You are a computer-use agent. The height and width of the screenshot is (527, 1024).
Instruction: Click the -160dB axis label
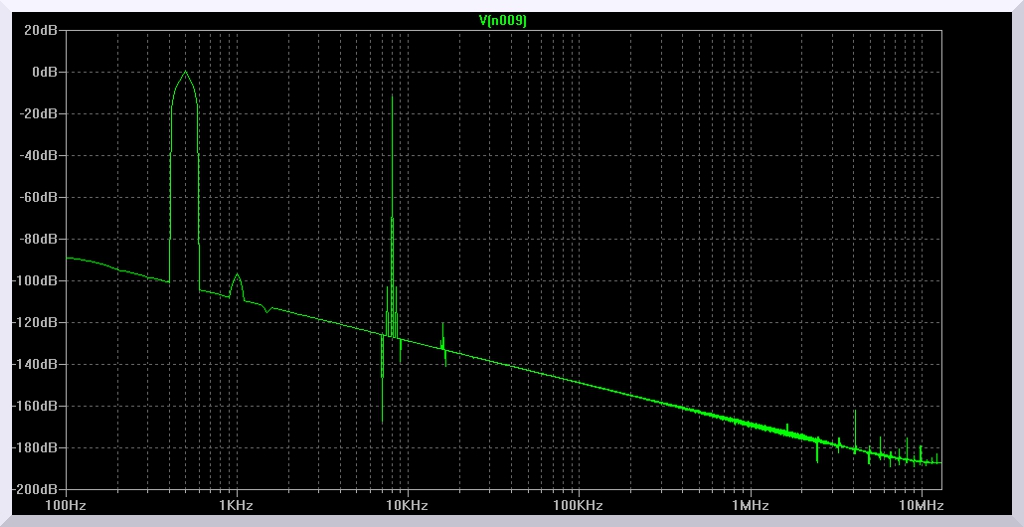pos(40,406)
